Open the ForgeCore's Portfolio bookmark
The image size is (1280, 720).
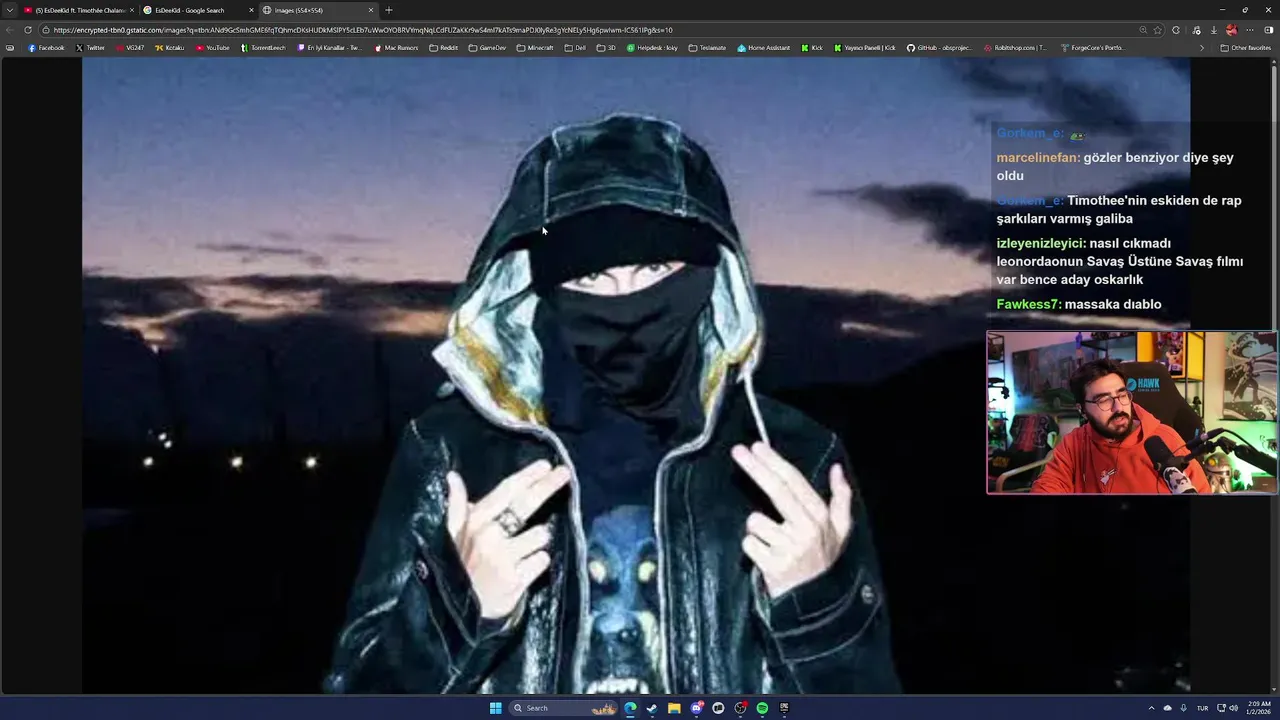[x=1092, y=48]
